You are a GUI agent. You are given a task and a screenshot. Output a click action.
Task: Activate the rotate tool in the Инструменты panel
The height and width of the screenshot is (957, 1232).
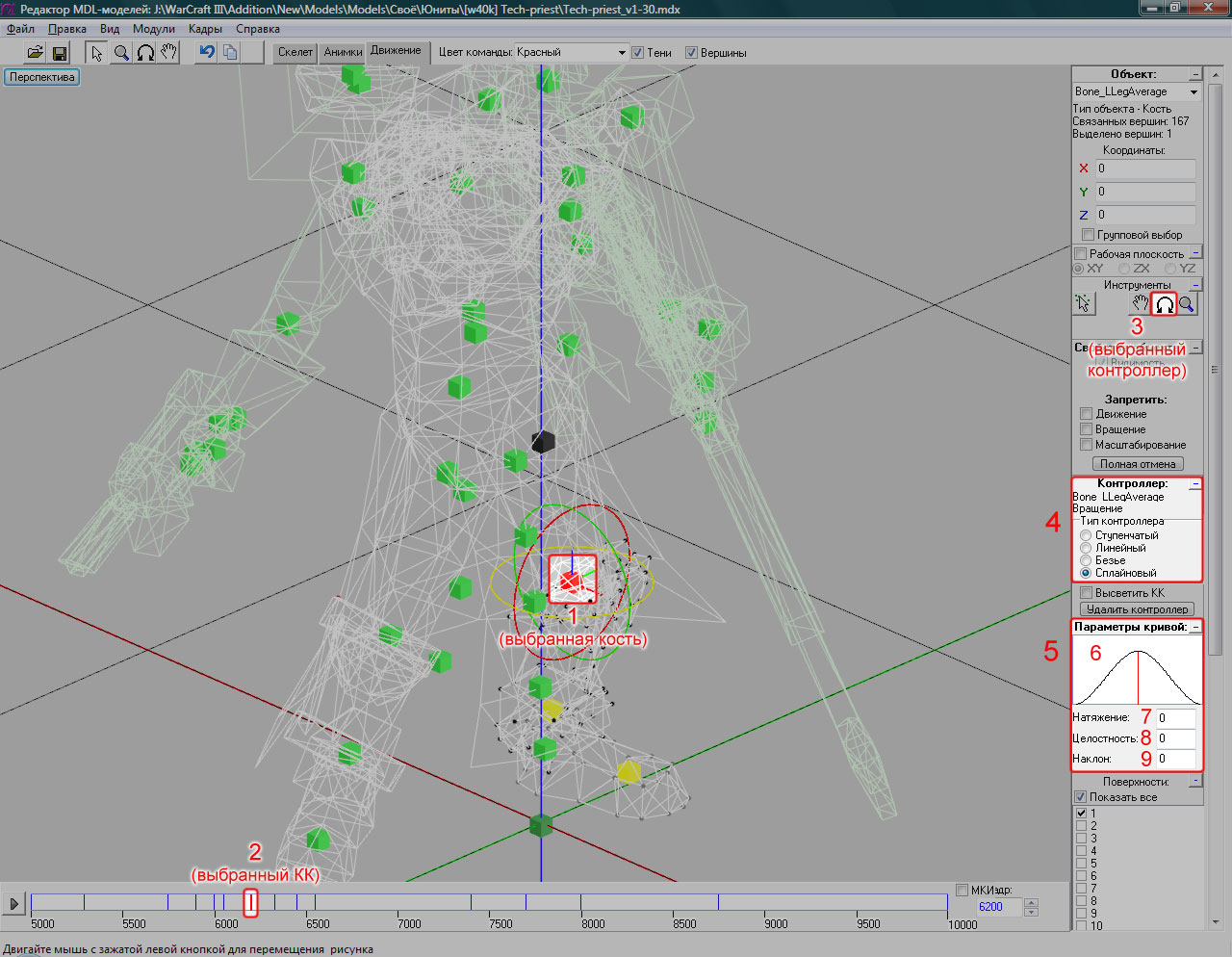pyautogui.click(x=1165, y=304)
